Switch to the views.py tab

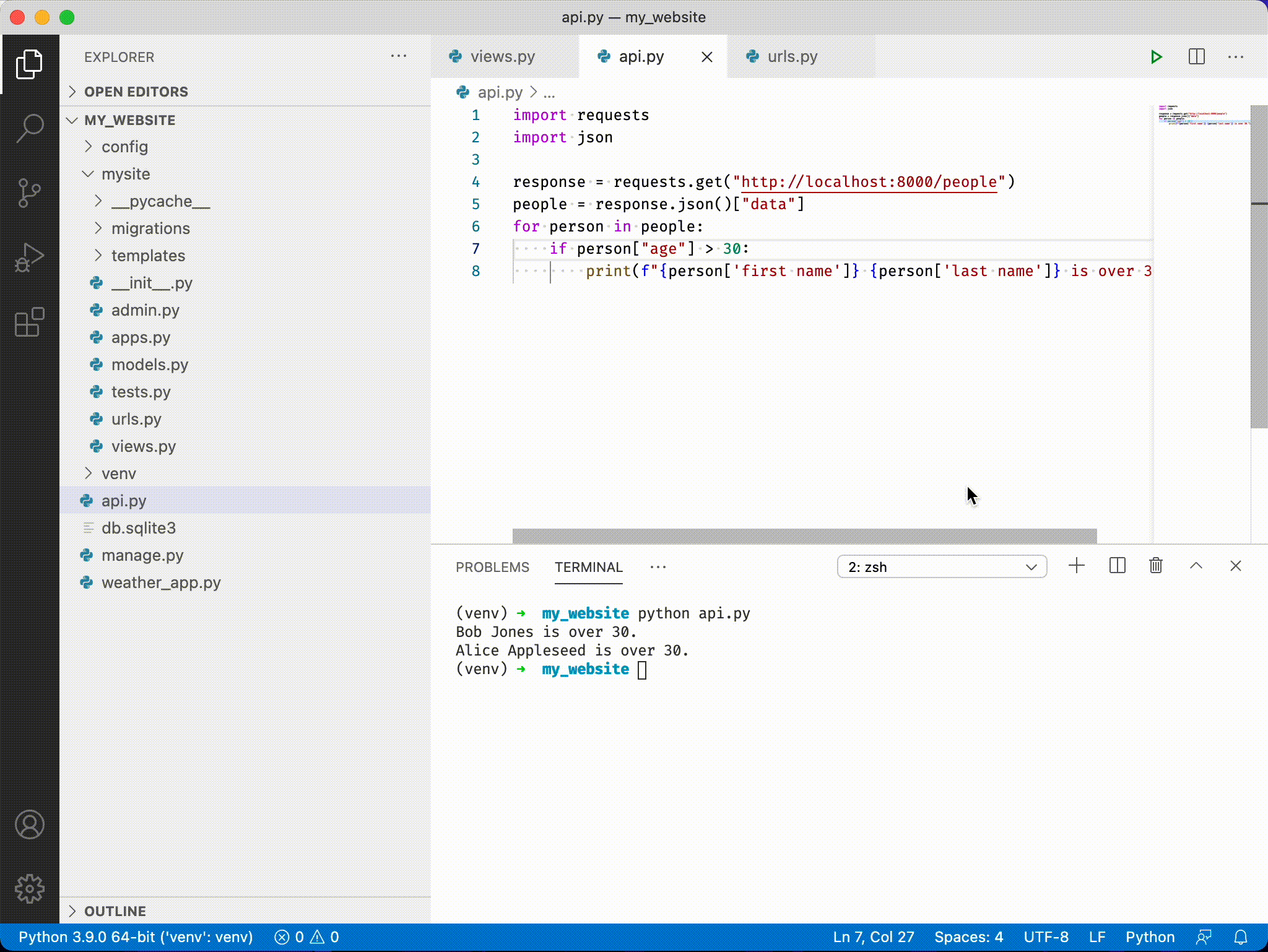tap(502, 57)
